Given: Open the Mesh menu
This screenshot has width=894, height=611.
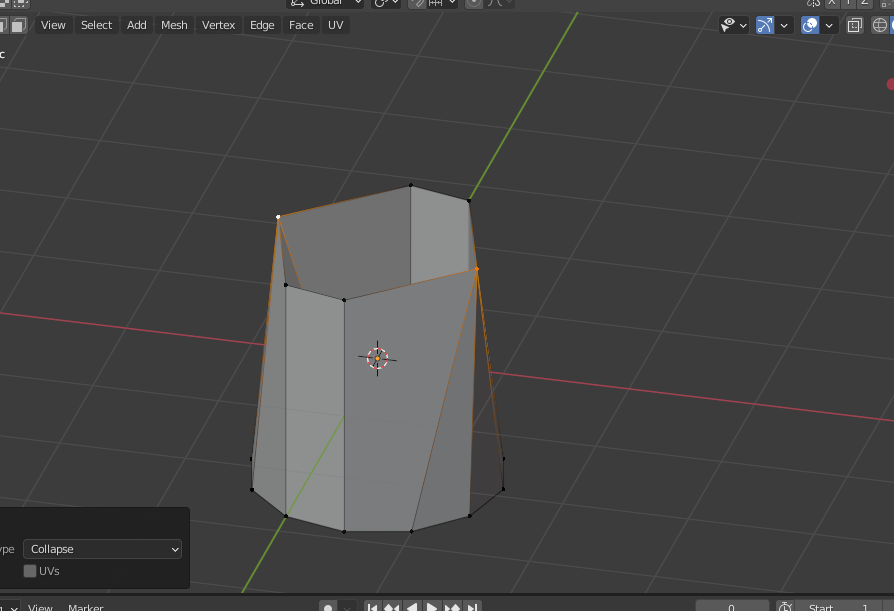Looking at the screenshot, I should tap(174, 25).
